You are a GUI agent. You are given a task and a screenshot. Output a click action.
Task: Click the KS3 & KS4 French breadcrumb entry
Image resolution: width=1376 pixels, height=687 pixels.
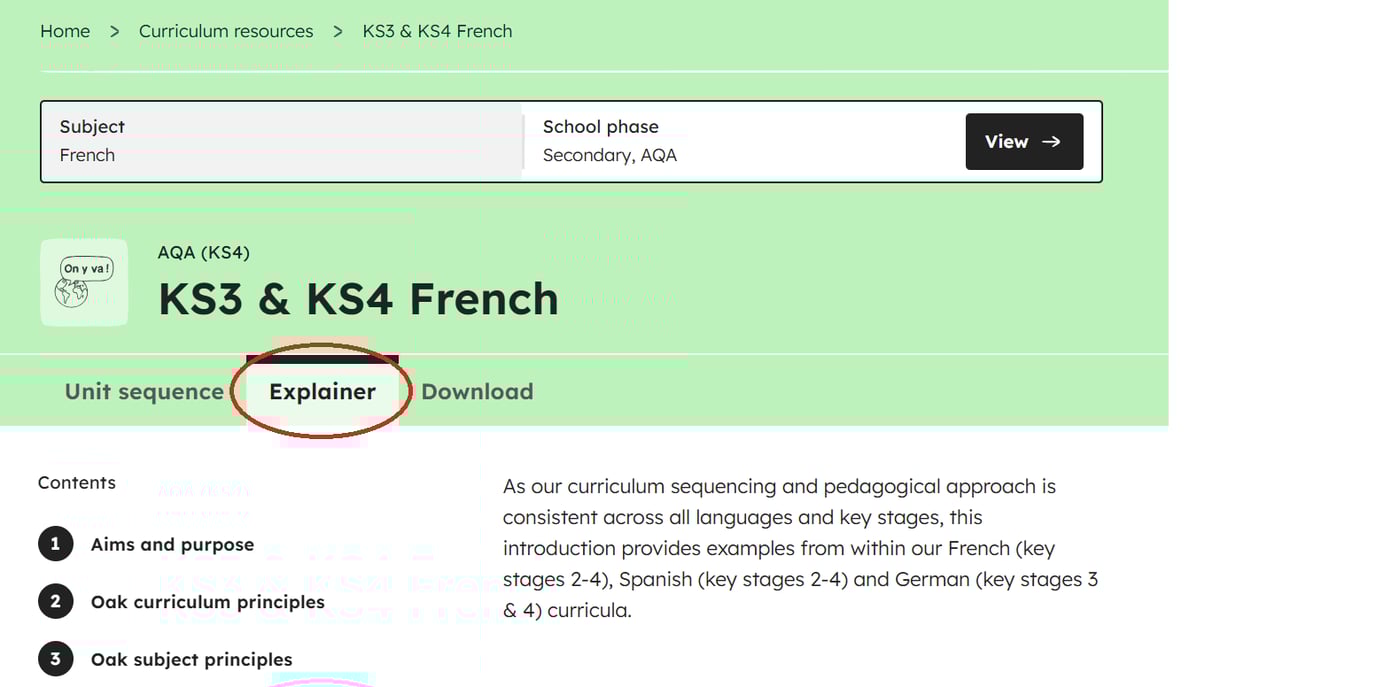437,31
